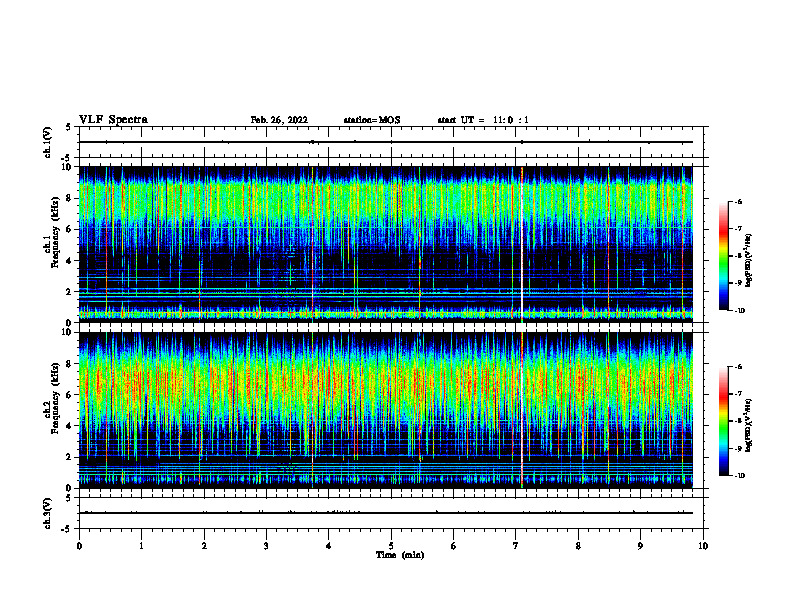Click the time axis tick label "8"
The image size is (792, 612).
pos(578,546)
